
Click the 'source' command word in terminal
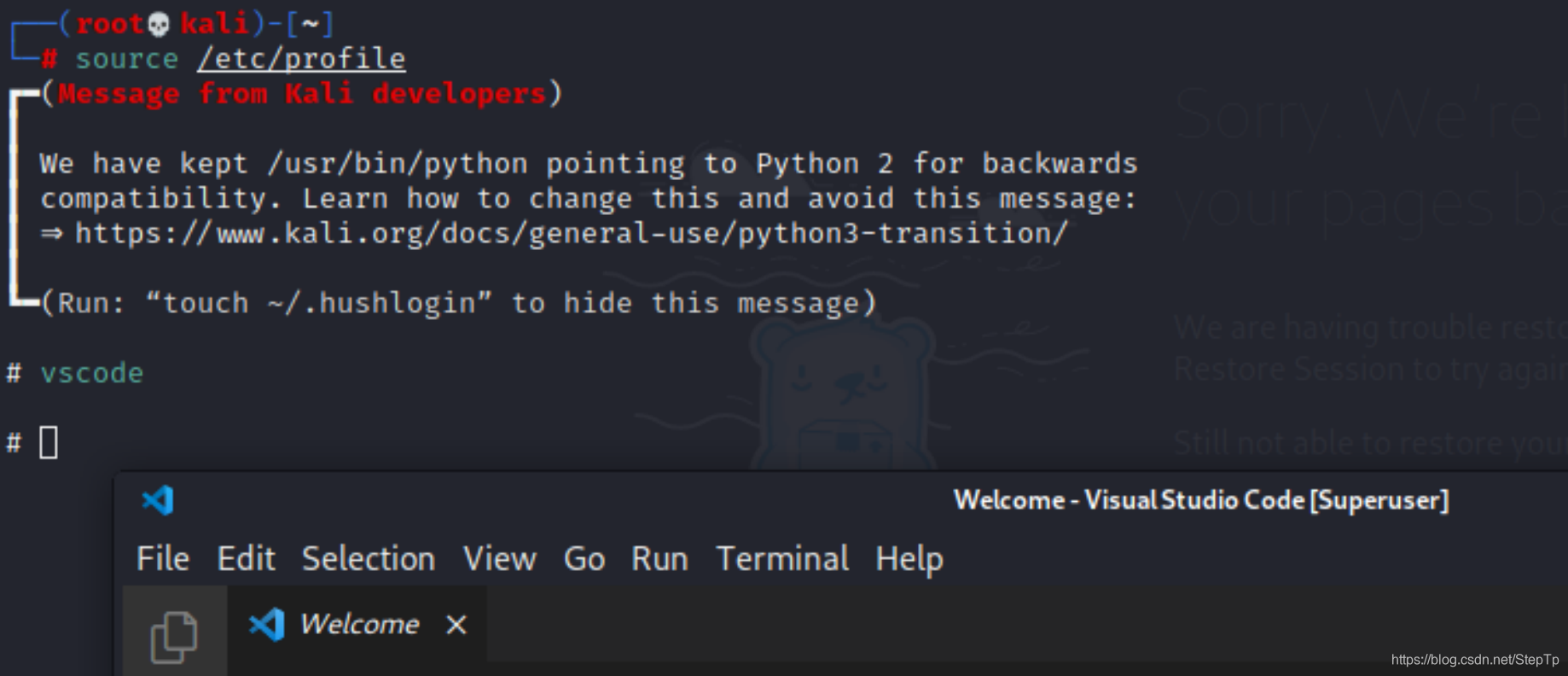click(127, 59)
